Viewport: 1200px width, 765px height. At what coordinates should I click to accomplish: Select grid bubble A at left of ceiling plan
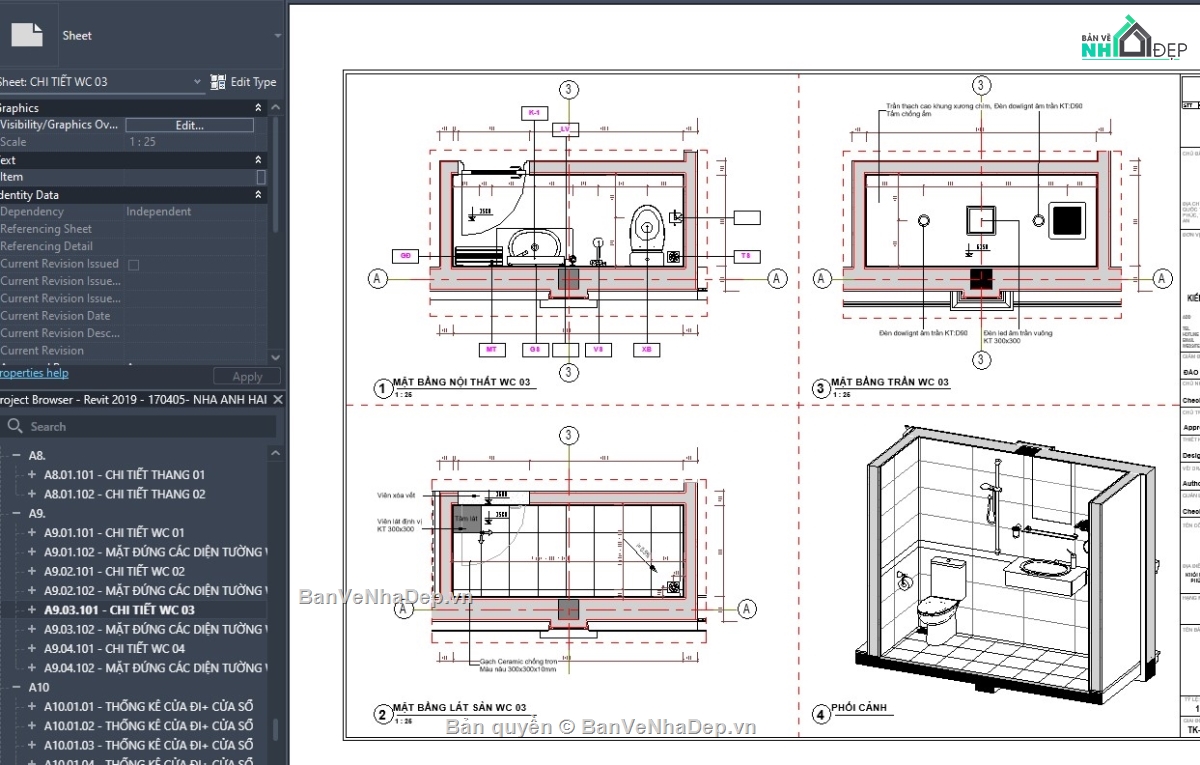coord(823,277)
